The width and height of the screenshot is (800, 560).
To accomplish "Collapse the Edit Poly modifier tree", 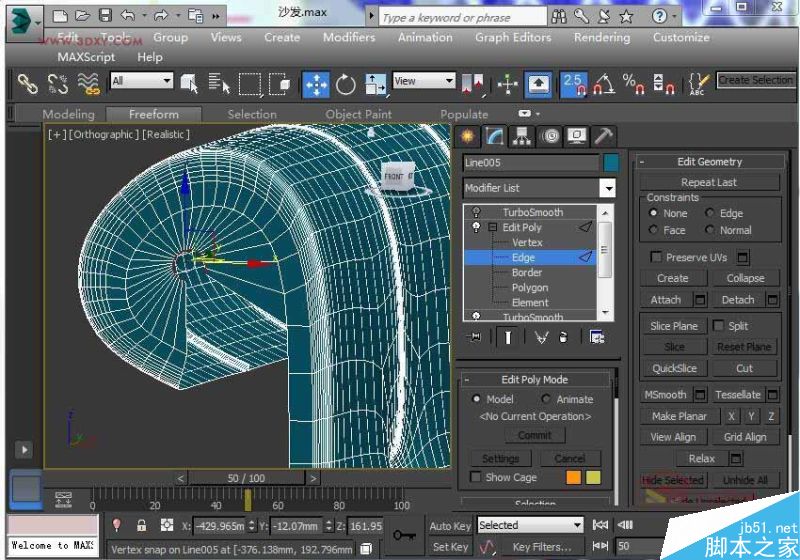I will click(x=492, y=227).
